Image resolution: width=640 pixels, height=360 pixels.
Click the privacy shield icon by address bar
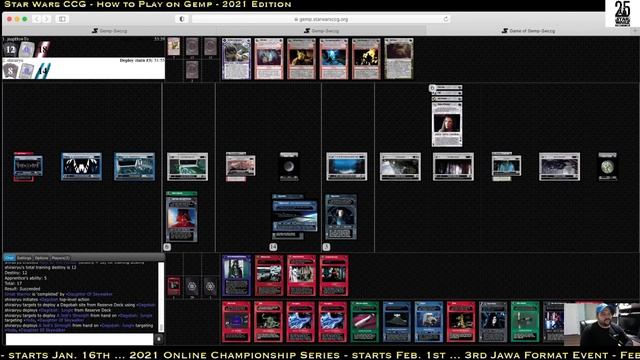pyautogui.click(x=182, y=19)
